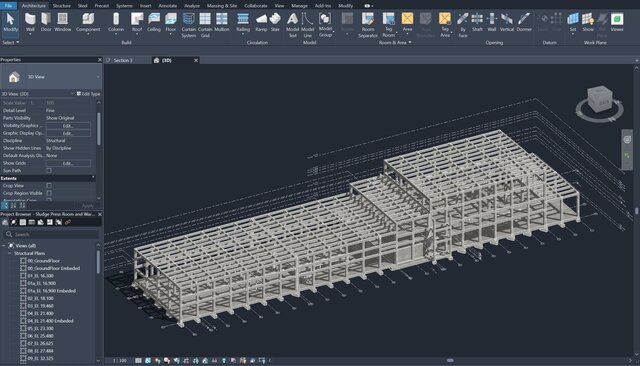Click the Project Browser search field
This screenshot has height=366, width=640.
pos(51,234)
